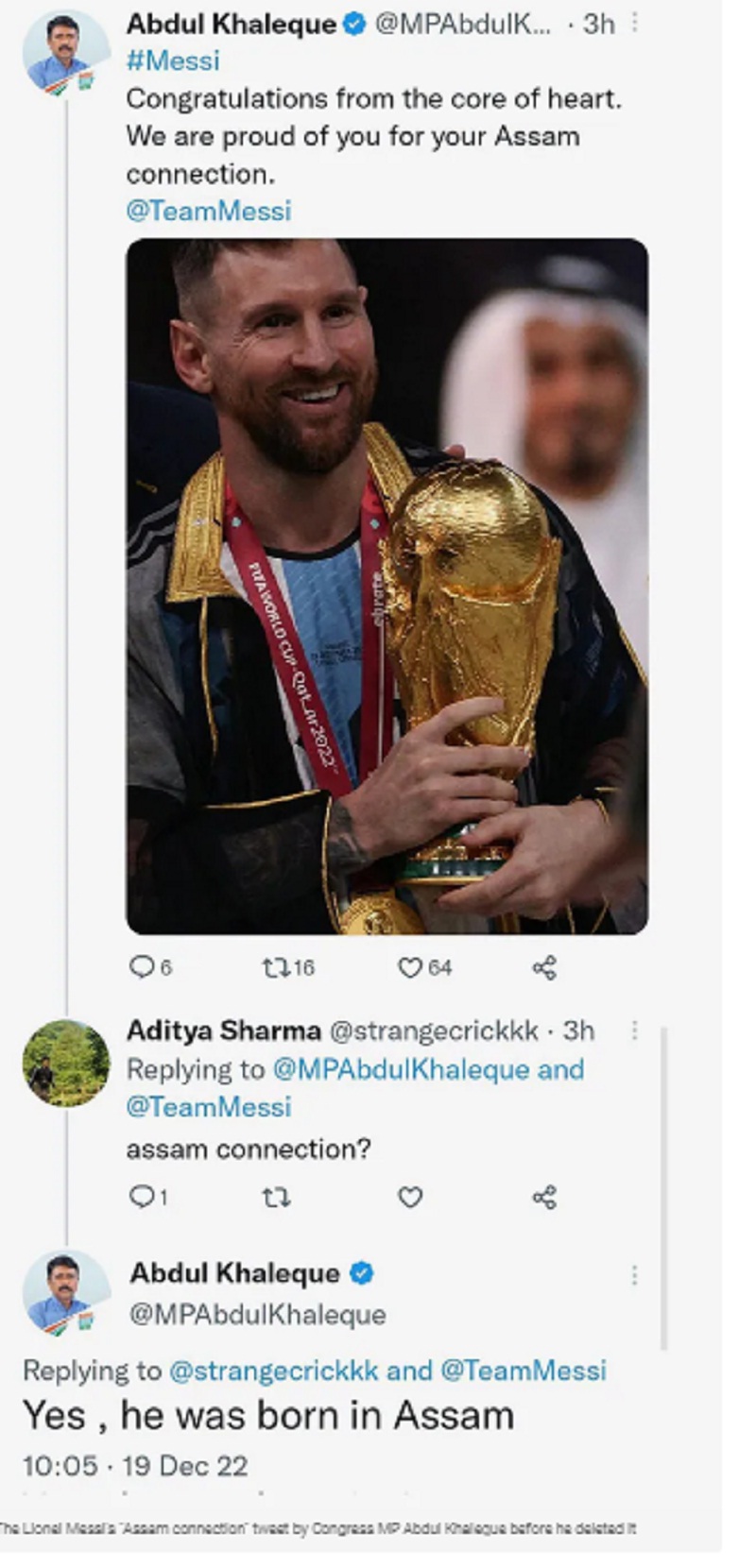756x1568 pixels.
Task: Open Messi trophy photo
Action: (x=387, y=586)
